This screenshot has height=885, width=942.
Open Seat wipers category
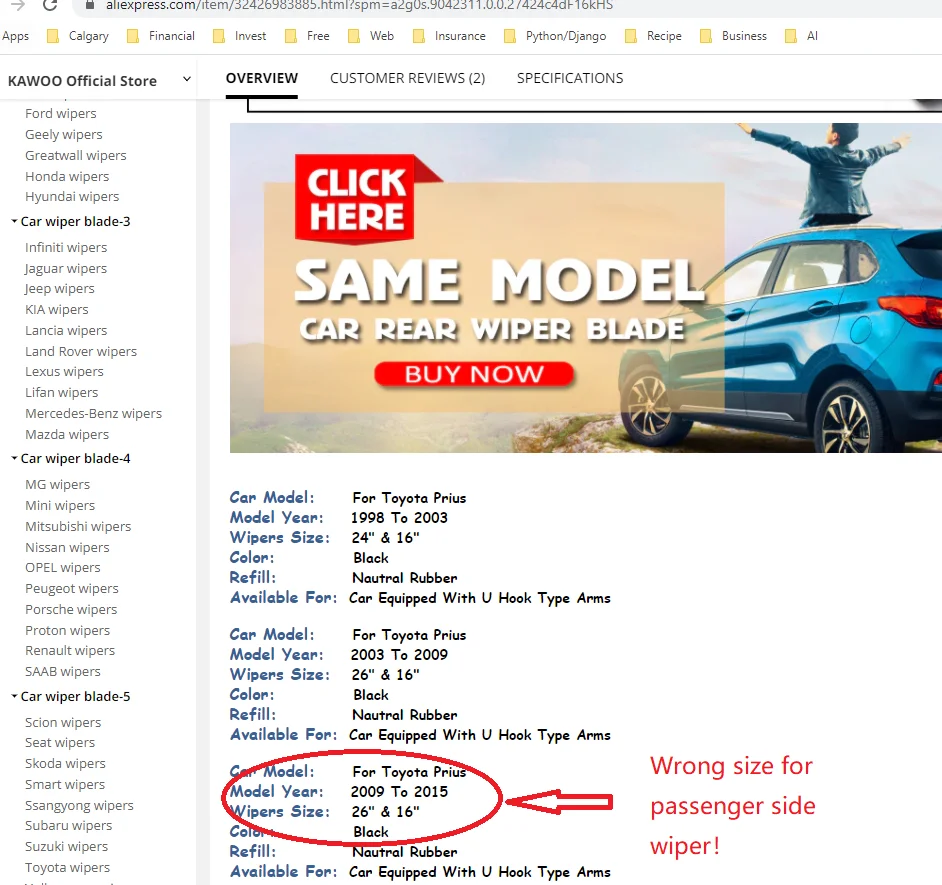tap(60, 743)
